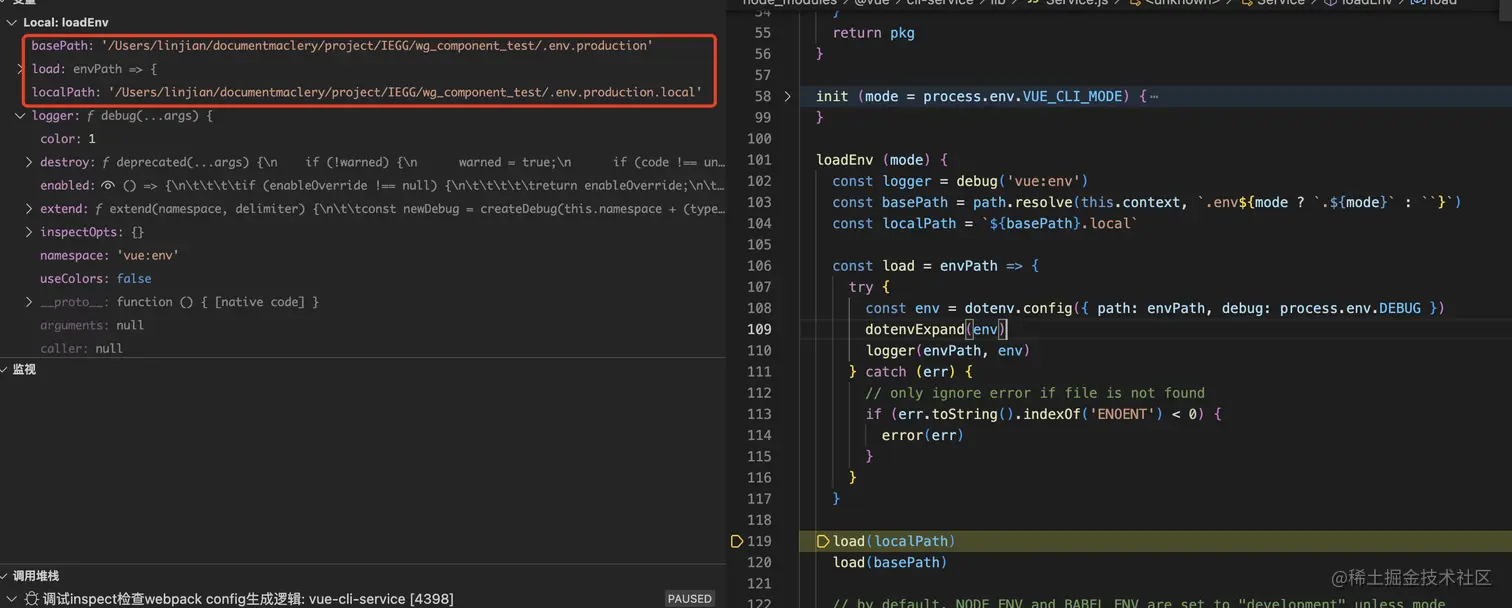Select the vue-cli-service [4398] session row
Image resolution: width=1512 pixels, height=608 pixels.
point(363,598)
